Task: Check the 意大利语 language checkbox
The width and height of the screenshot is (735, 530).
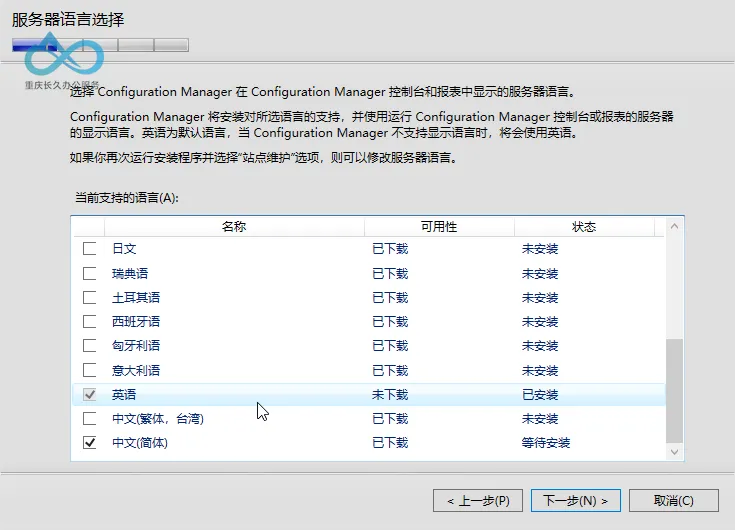Action: click(90, 370)
